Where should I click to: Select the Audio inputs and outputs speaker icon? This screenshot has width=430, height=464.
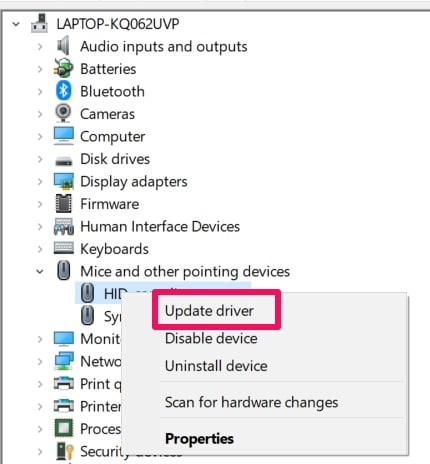pyautogui.click(x=63, y=46)
